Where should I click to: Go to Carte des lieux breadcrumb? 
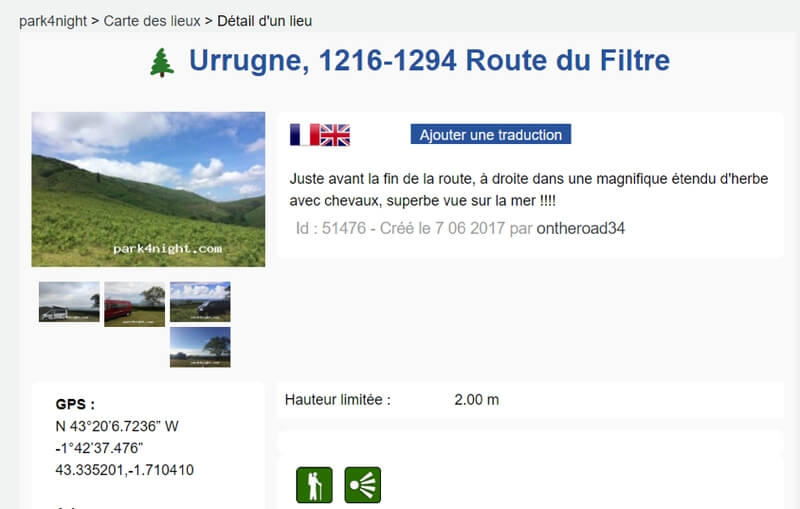[x=152, y=21]
